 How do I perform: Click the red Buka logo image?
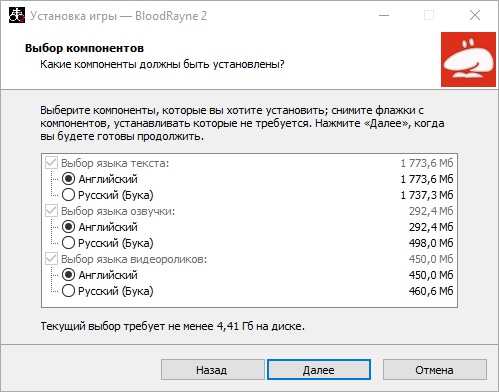pos(468,59)
